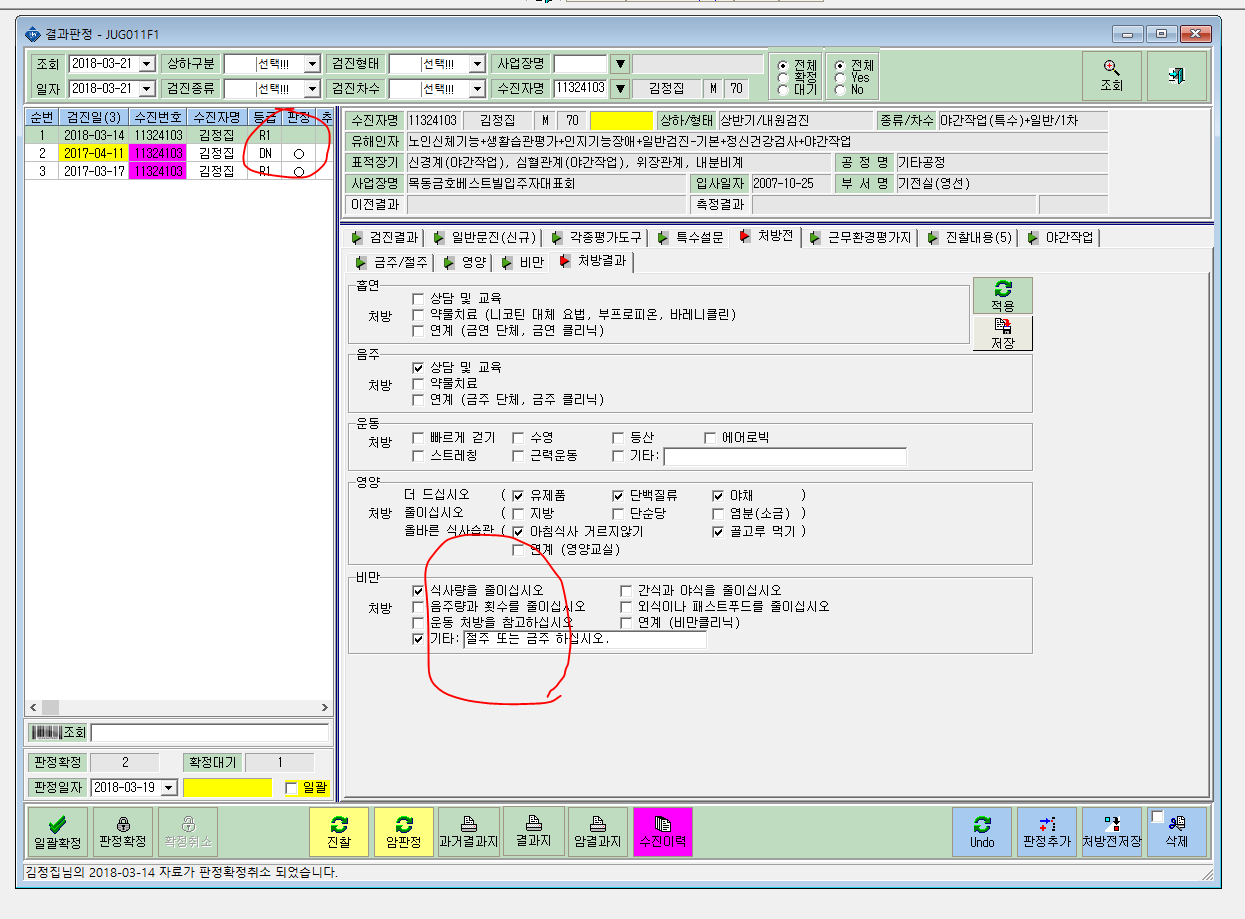Viewport: 1245px width, 919px height.
Task: Click the exit door icon button
Action: point(1177,76)
